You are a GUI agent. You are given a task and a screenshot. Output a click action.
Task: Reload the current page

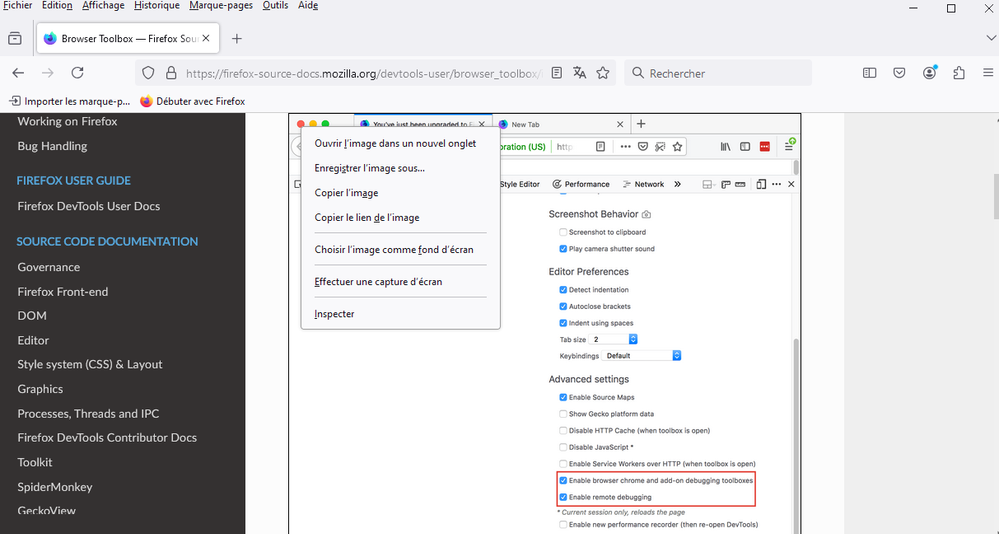(x=77, y=73)
